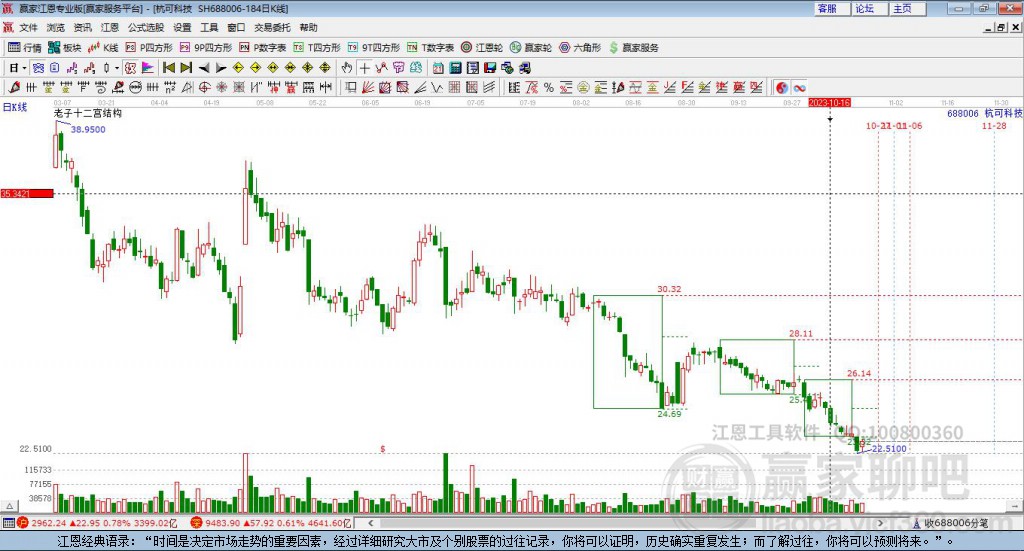
Task: Jump to first bar arrow icon
Action: [x=168, y=68]
